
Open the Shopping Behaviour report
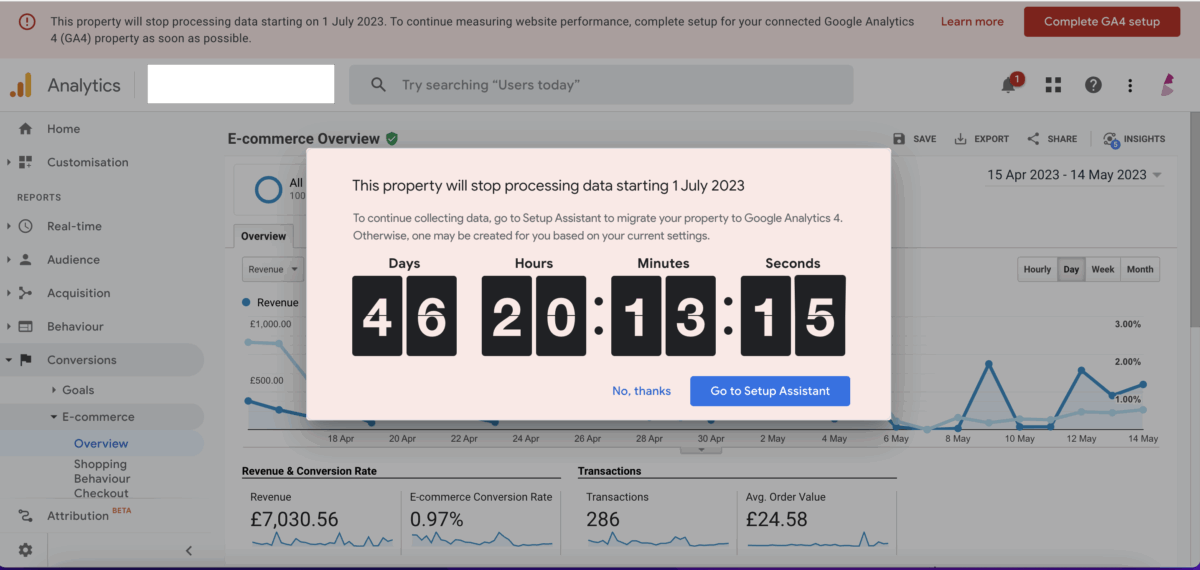(100, 471)
